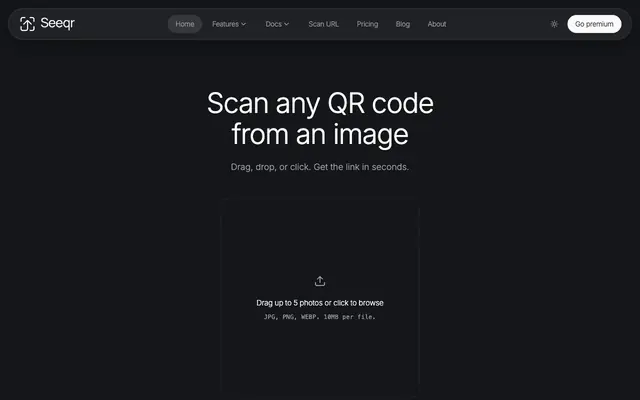
Task: Click the Seeqr brand name
Action: pos(58,24)
